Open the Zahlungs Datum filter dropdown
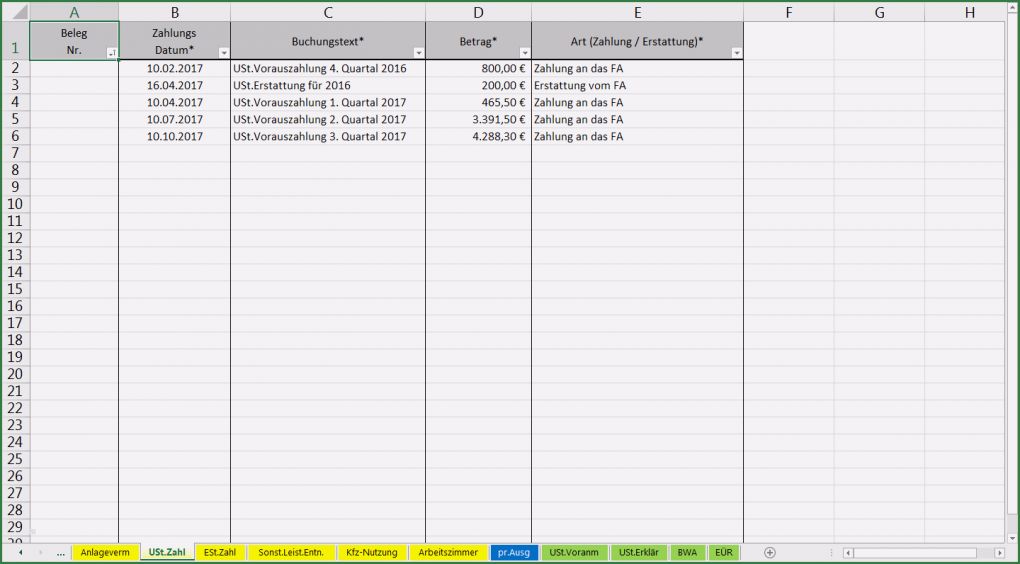Screen dimensions: 1020x564 (223, 53)
